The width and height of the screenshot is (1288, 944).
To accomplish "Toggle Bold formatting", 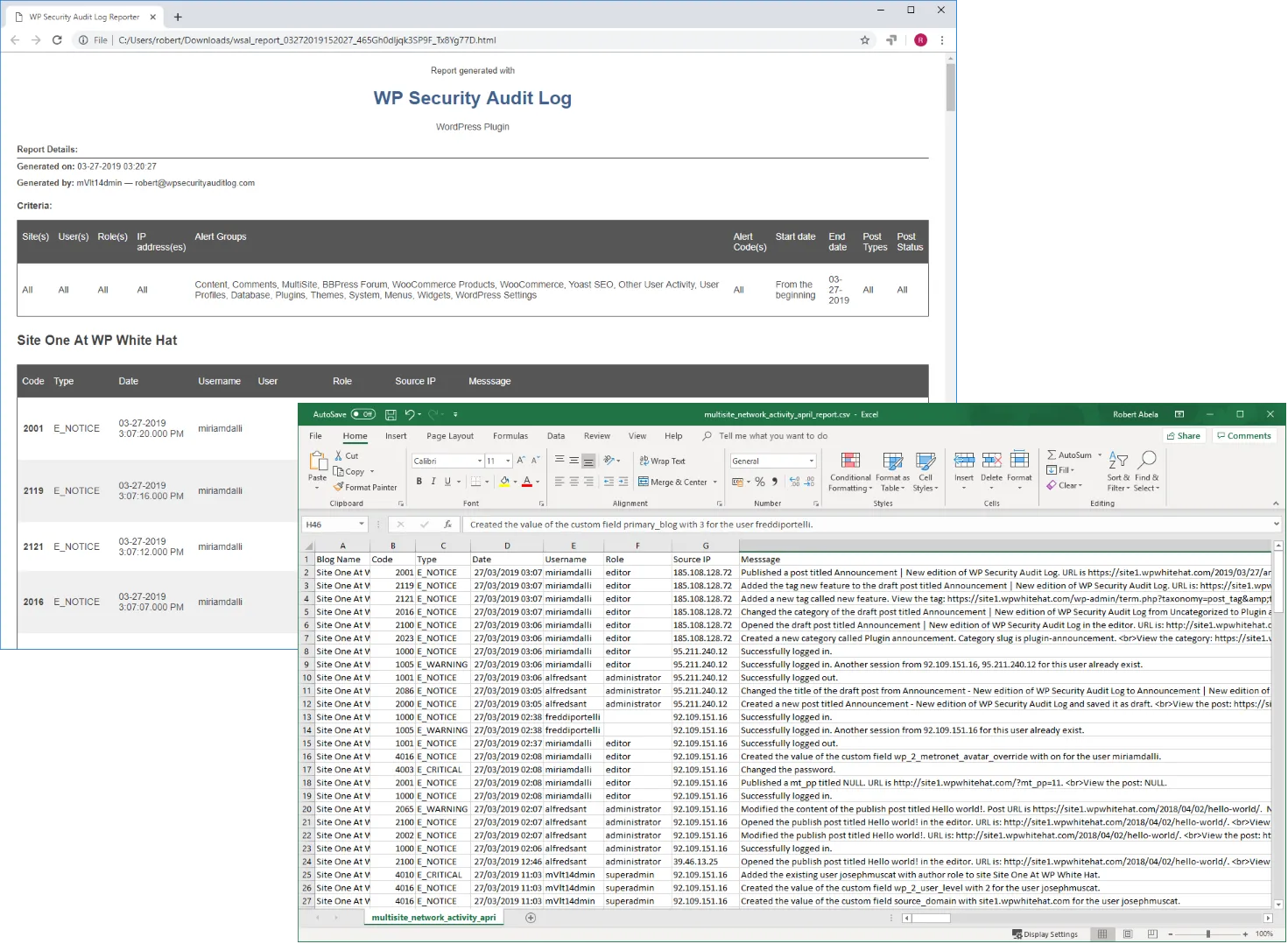I will coord(419,482).
